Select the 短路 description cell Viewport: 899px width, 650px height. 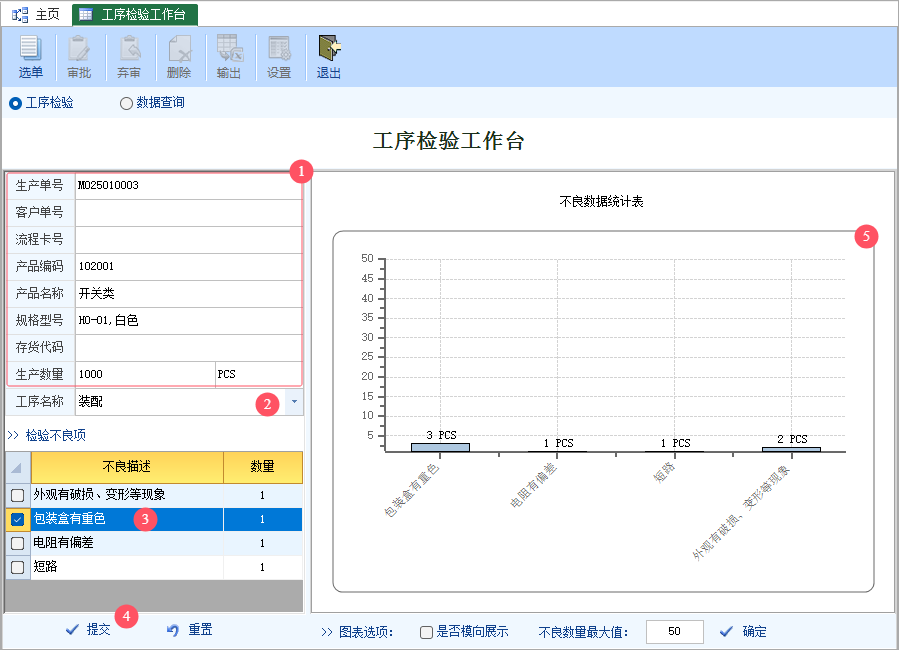click(x=127, y=567)
